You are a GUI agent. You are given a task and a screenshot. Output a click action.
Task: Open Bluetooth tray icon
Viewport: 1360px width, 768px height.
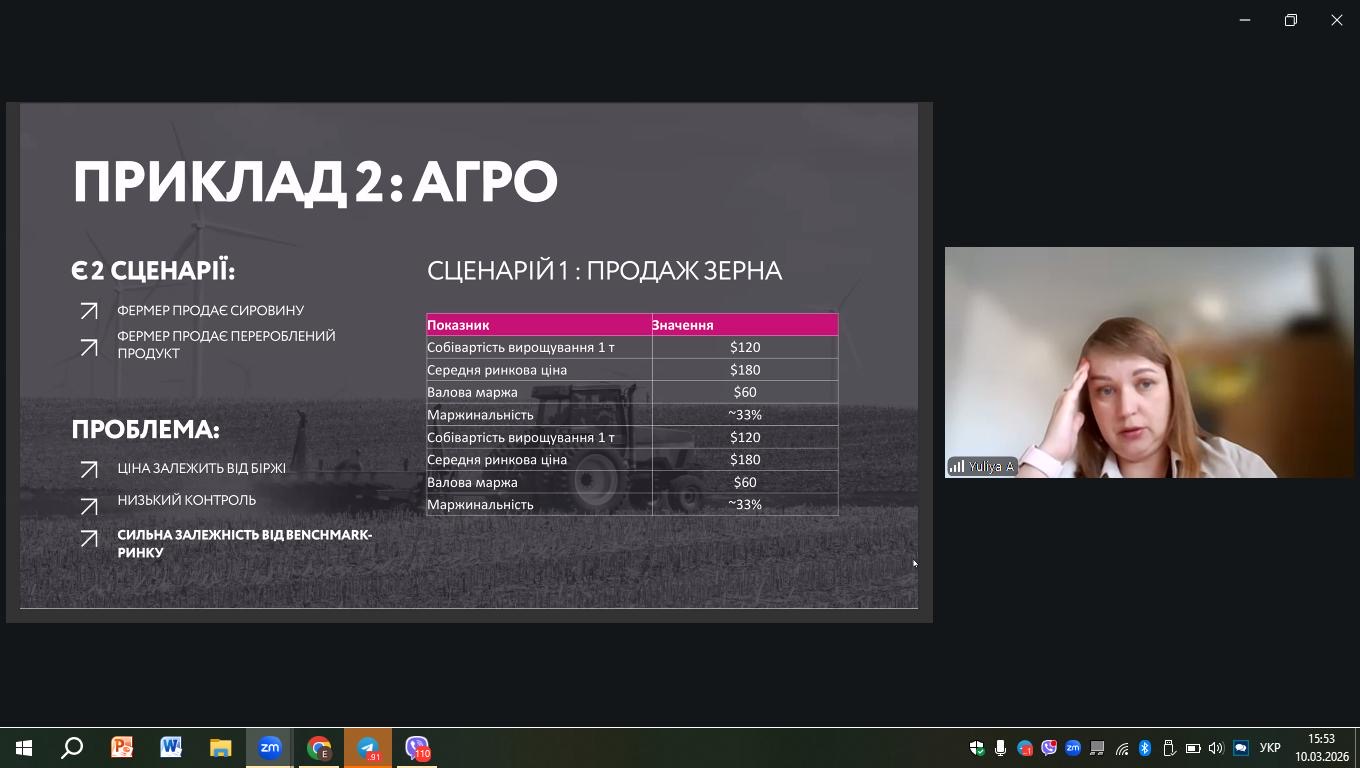(x=1145, y=748)
